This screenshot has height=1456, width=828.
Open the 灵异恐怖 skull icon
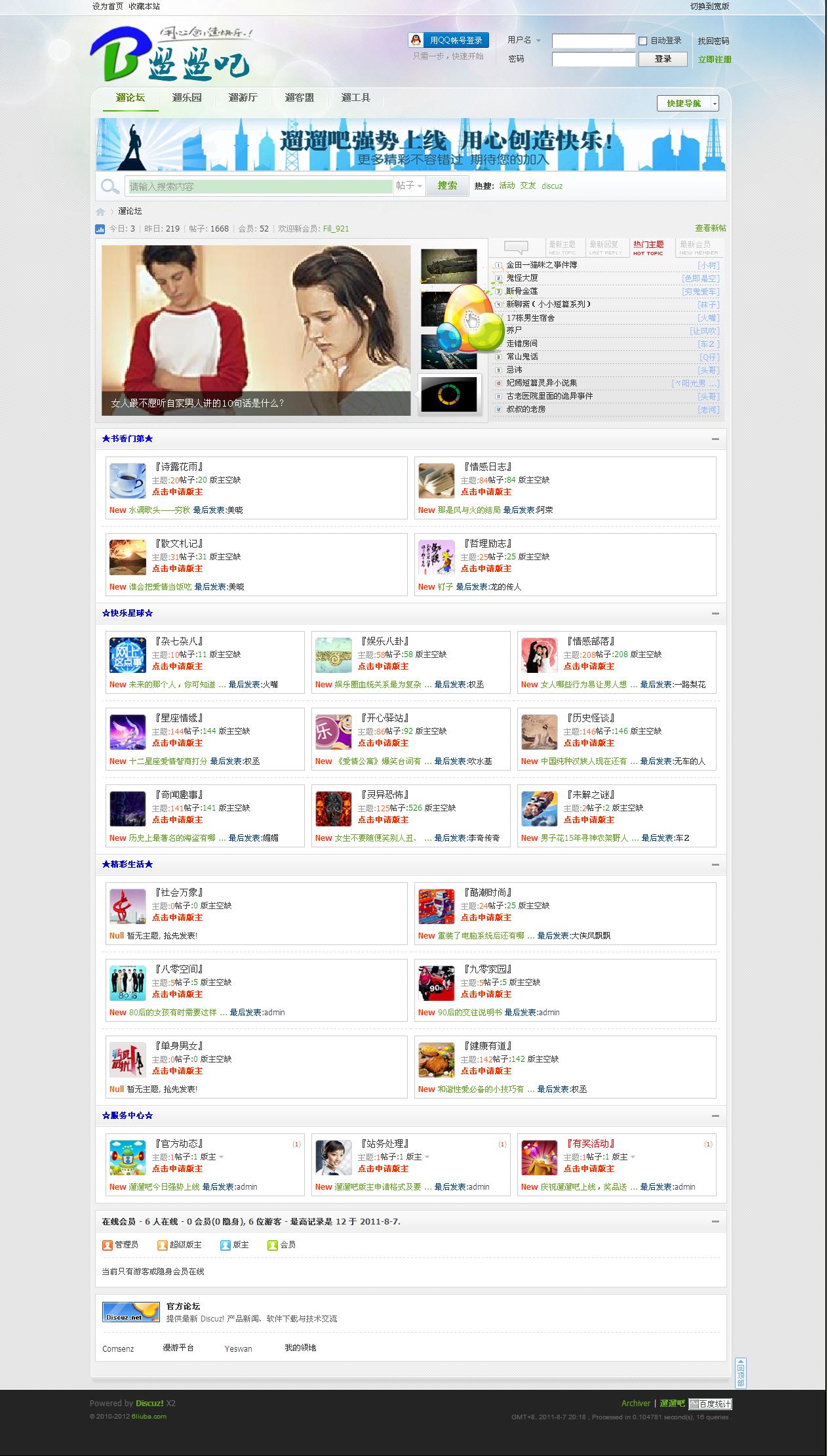[334, 809]
